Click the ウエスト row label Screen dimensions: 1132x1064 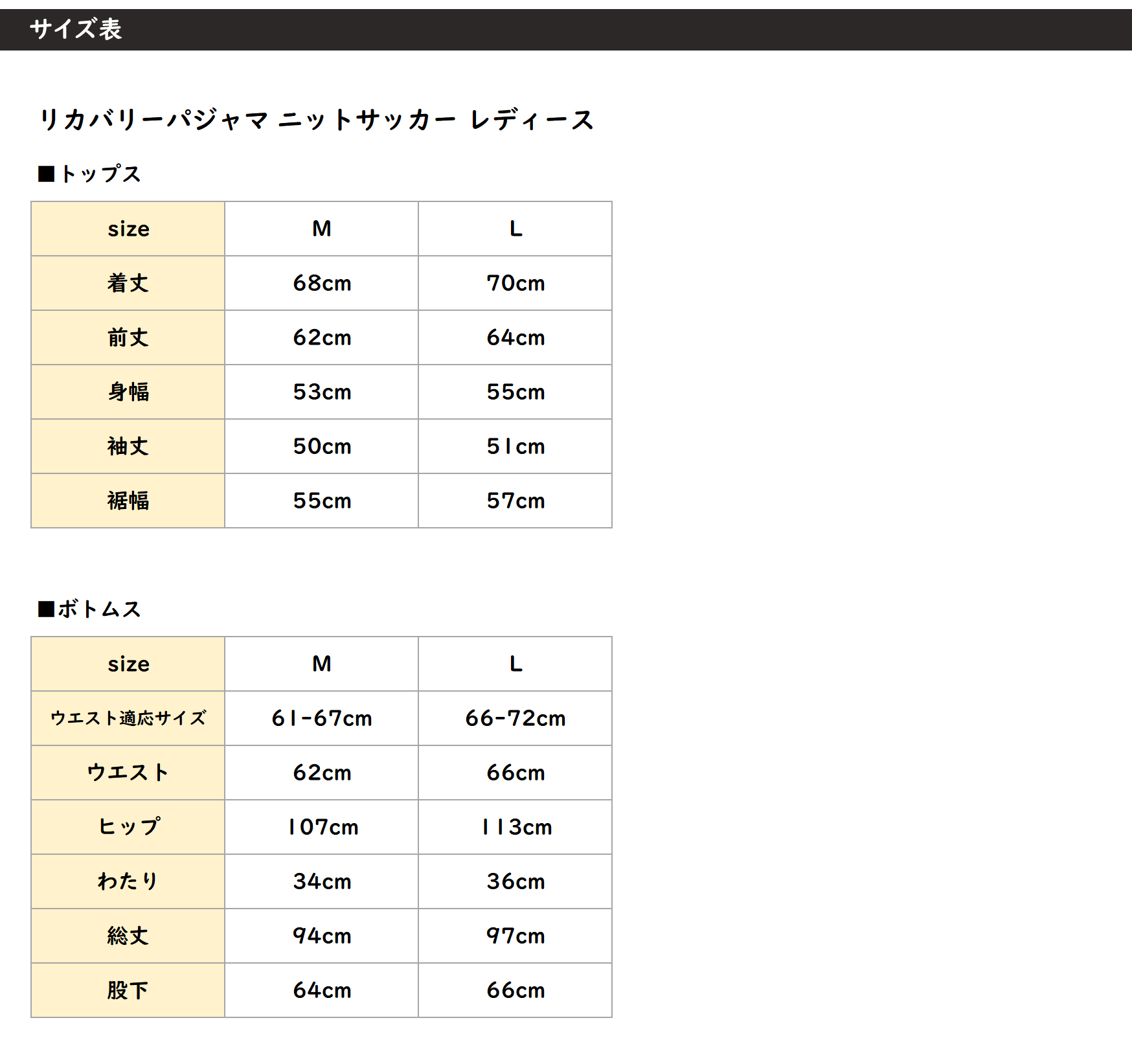[128, 773]
